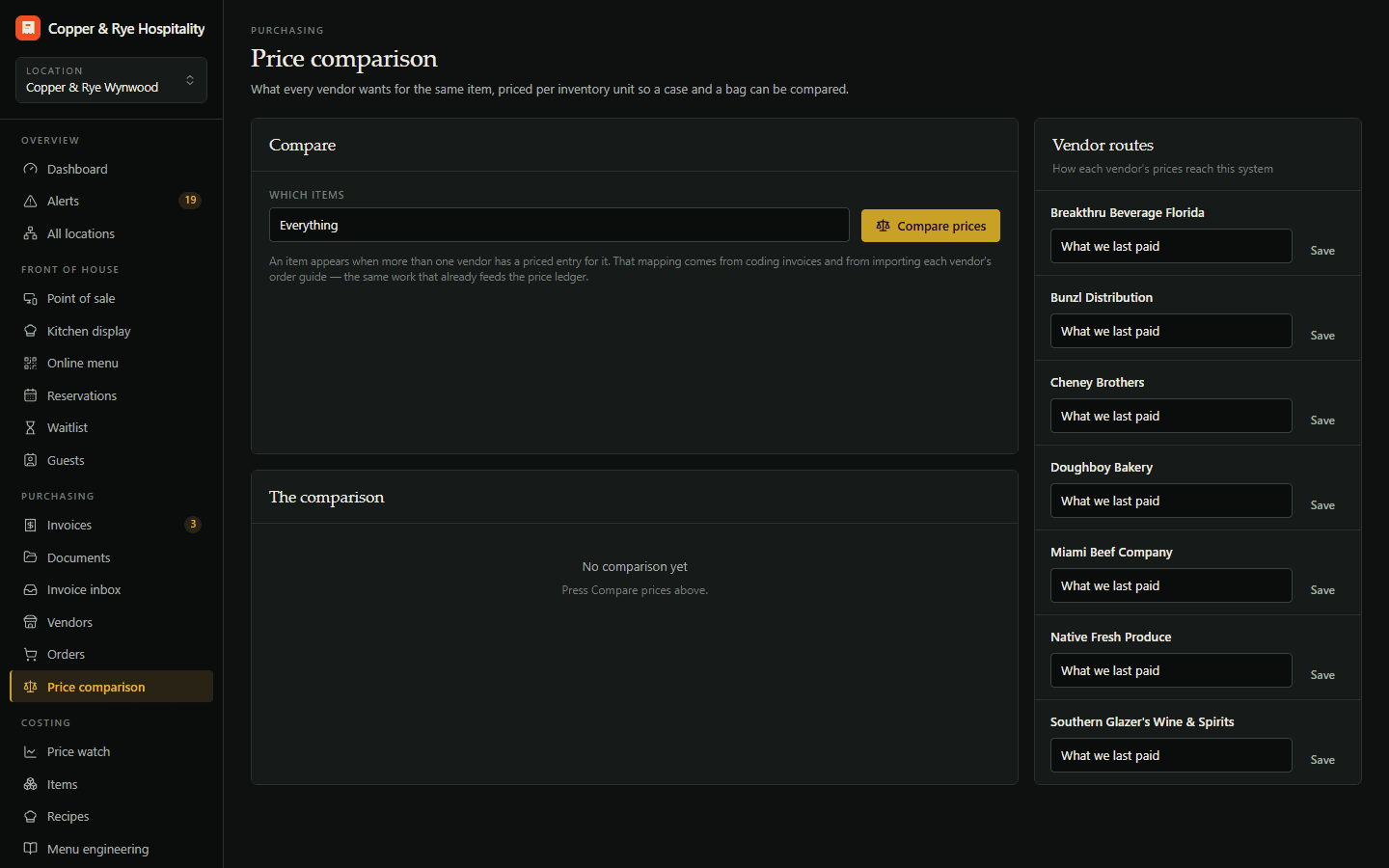The height and width of the screenshot is (868, 1389).
Task: Save the Cheney Brothers route
Action: (x=1322, y=420)
